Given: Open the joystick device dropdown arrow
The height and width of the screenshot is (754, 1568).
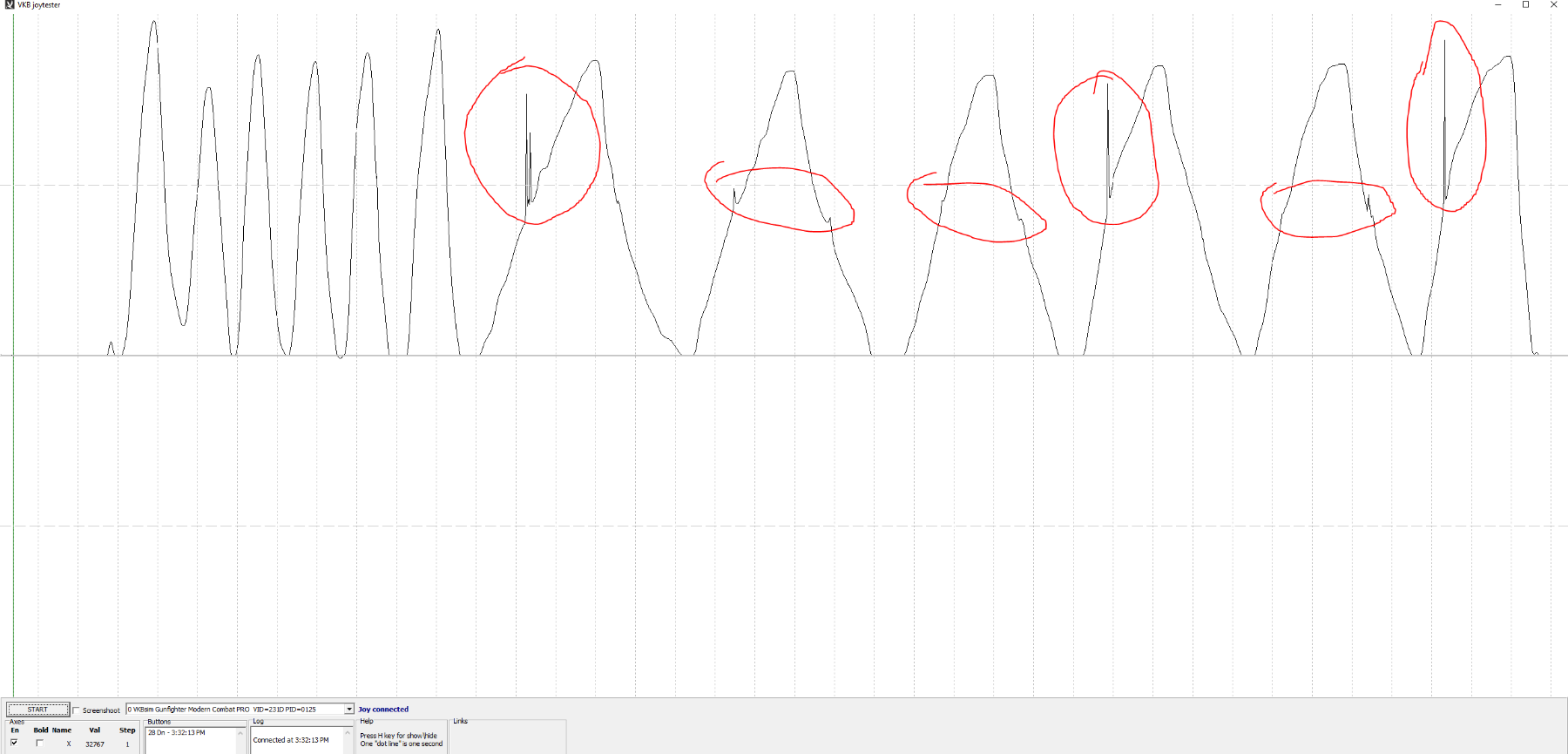Looking at the screenshot, I should [x=349, y=710].
